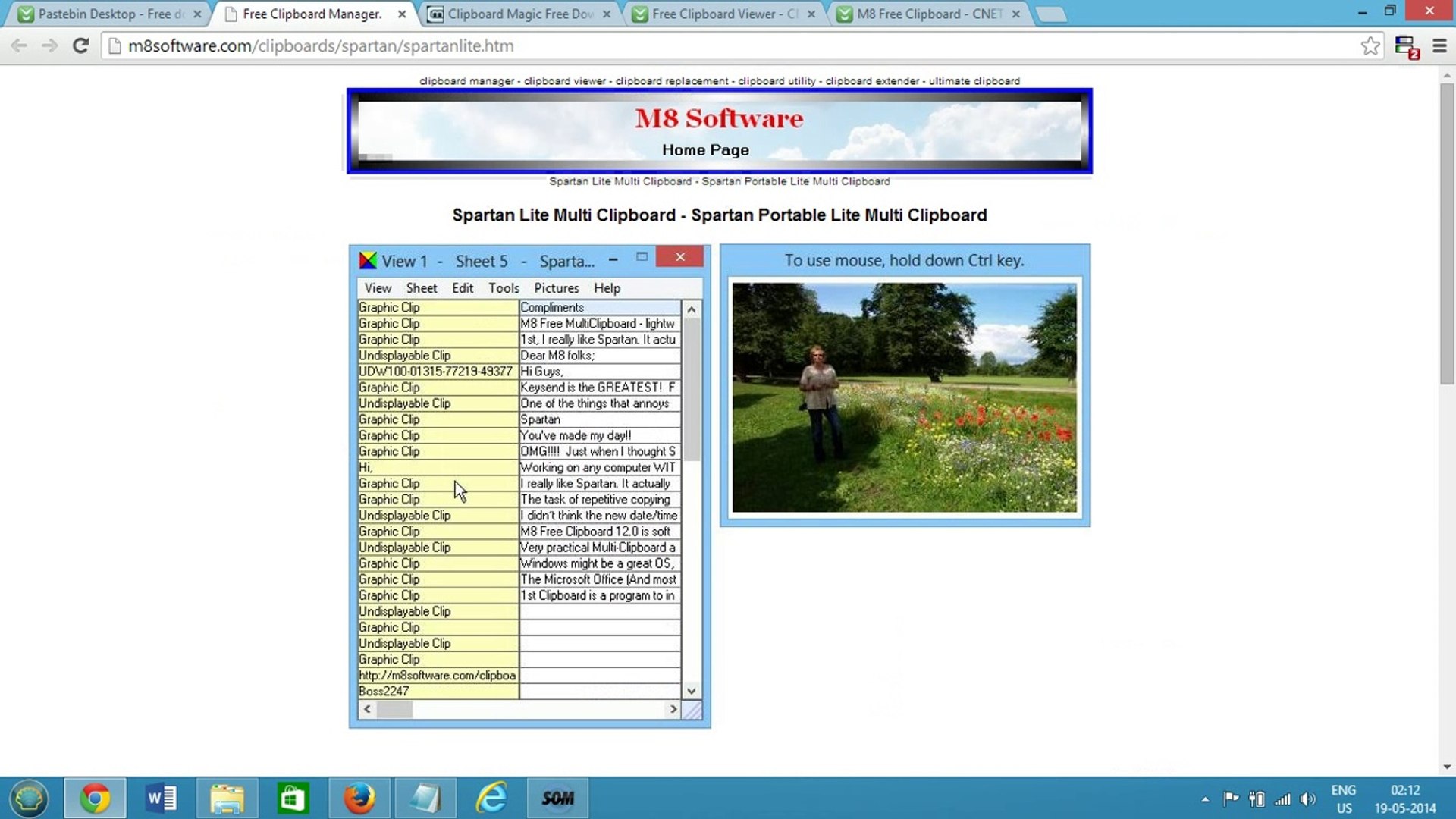Click M8 Software banner title
Image resolution: width=1456 pixels, height=819 pixels.
point(719,118)
